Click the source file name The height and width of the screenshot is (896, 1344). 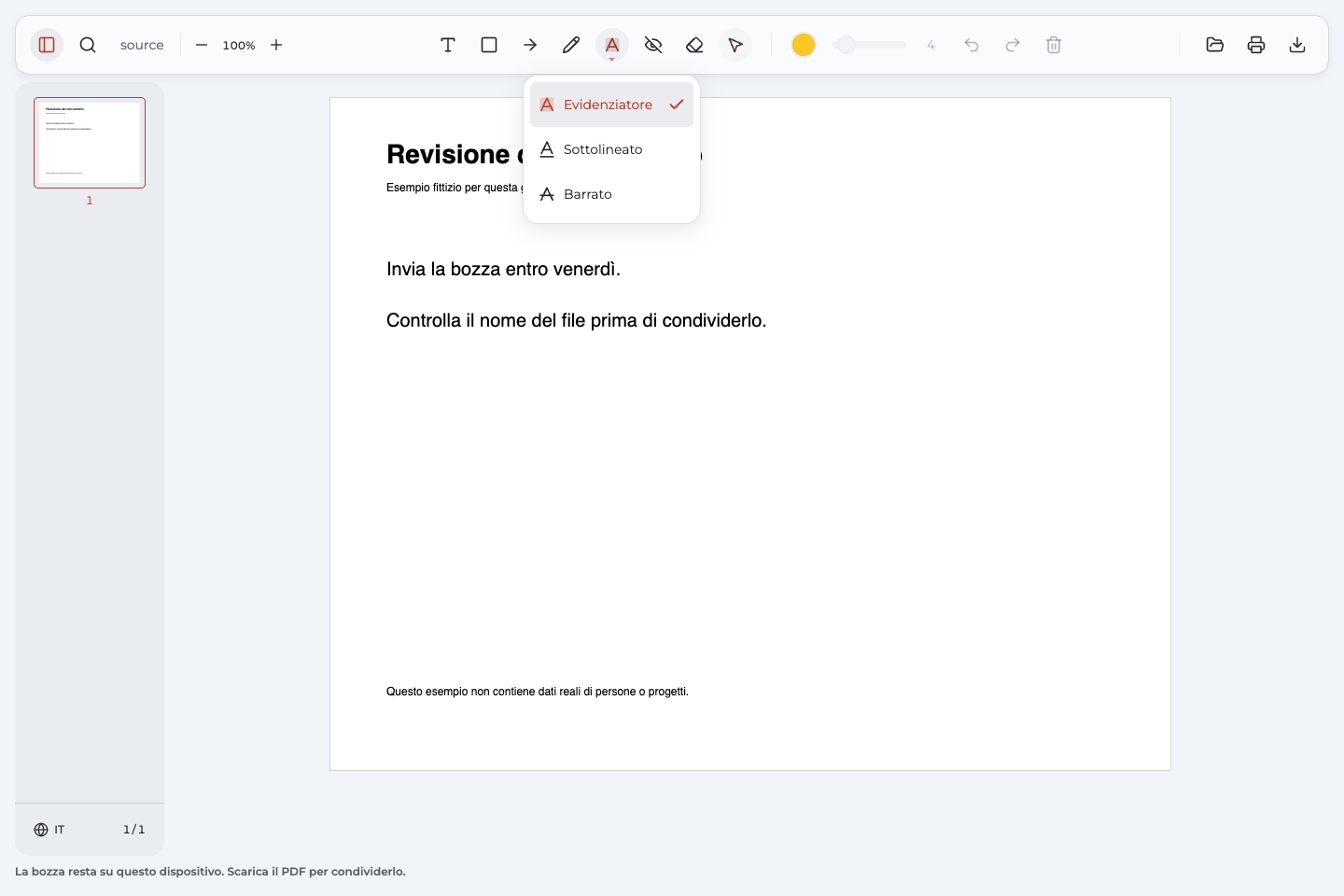click(x=142, y=45)
